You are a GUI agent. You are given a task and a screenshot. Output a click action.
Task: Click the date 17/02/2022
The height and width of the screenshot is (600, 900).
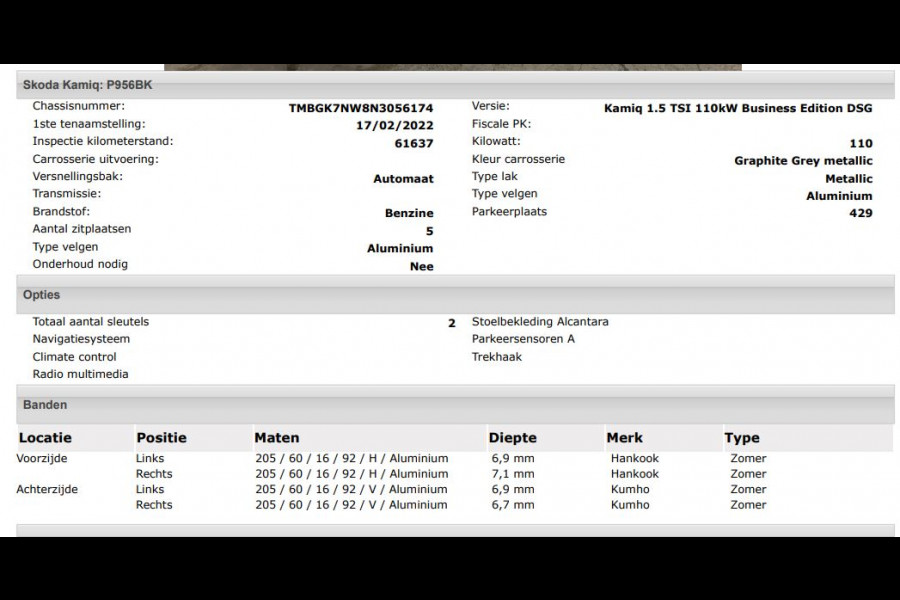(x=394, y=125)
